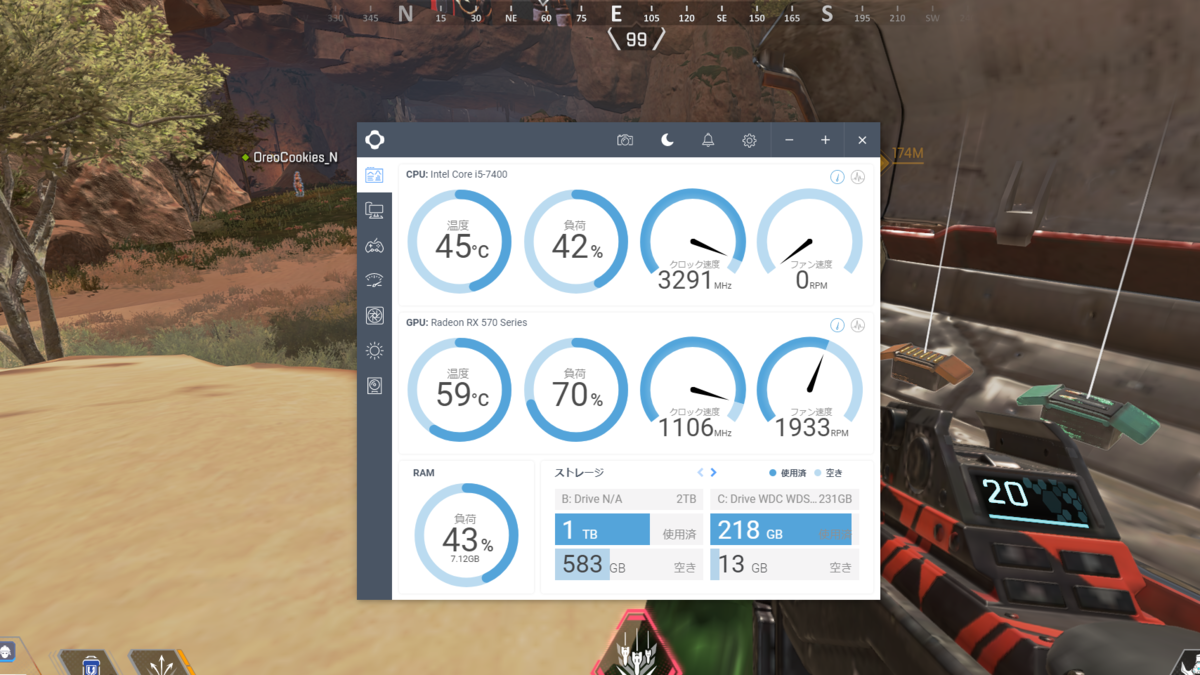Click CPU clock speed 3291 MHz dial
This screenshot has height=675, width=1200.
click(693, 241)
